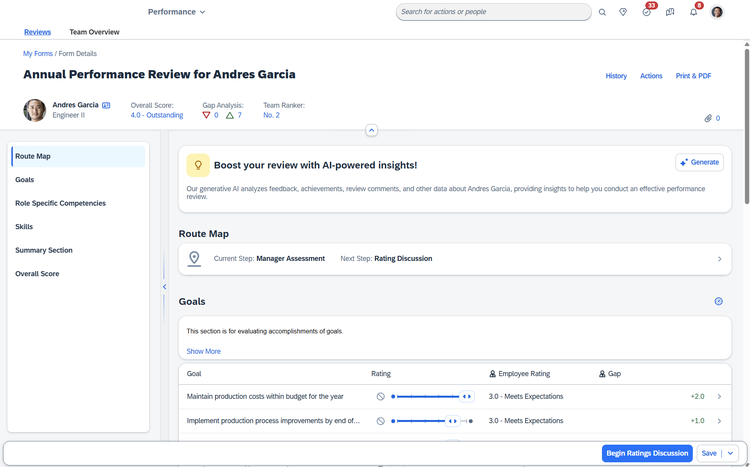Click the 4.0 - Outstanding overall score link
This screenshot has width=750, height=467.
tap(157, 115)
